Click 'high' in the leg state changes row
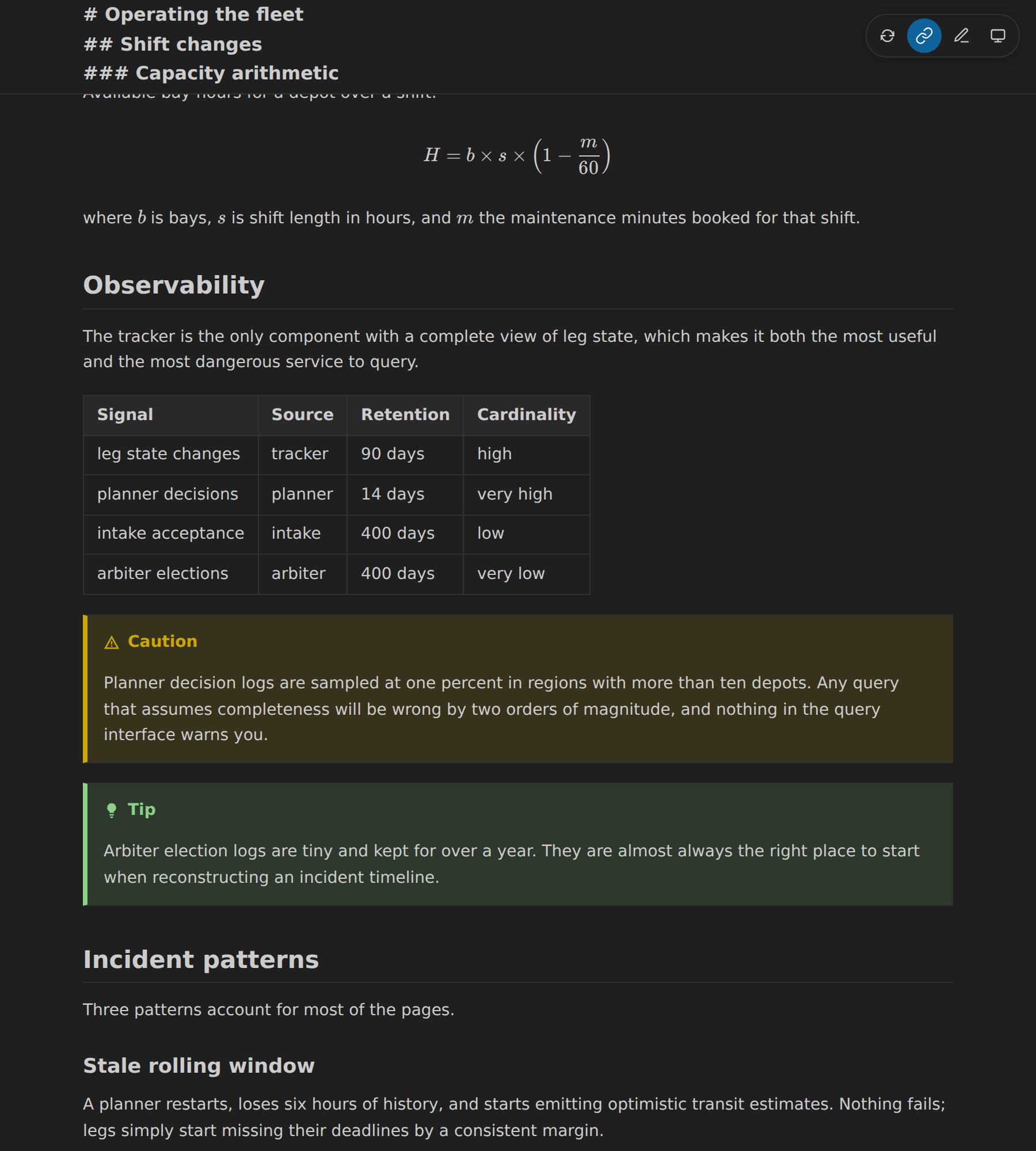The image size is (1036, 1151). click(527, 455)
